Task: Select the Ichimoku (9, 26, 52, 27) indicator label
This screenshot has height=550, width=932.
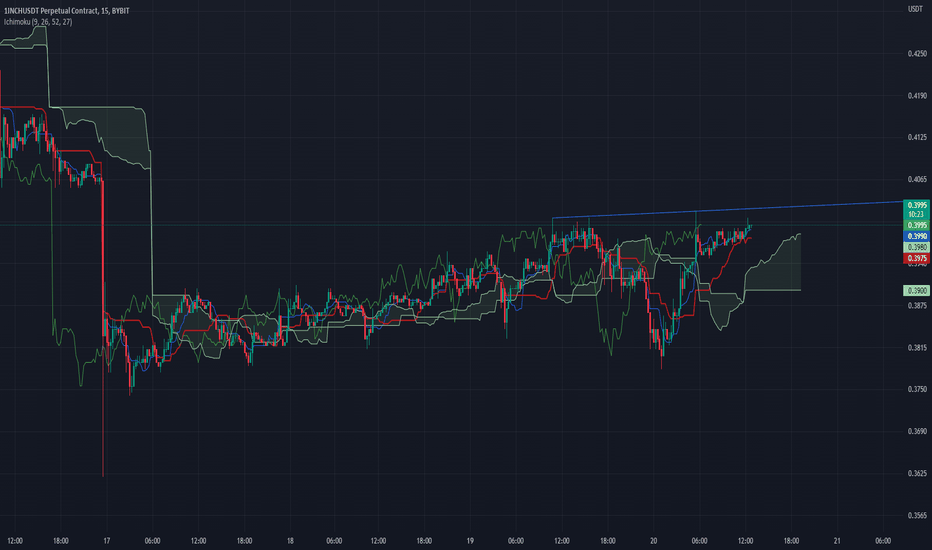Action: 38,22
